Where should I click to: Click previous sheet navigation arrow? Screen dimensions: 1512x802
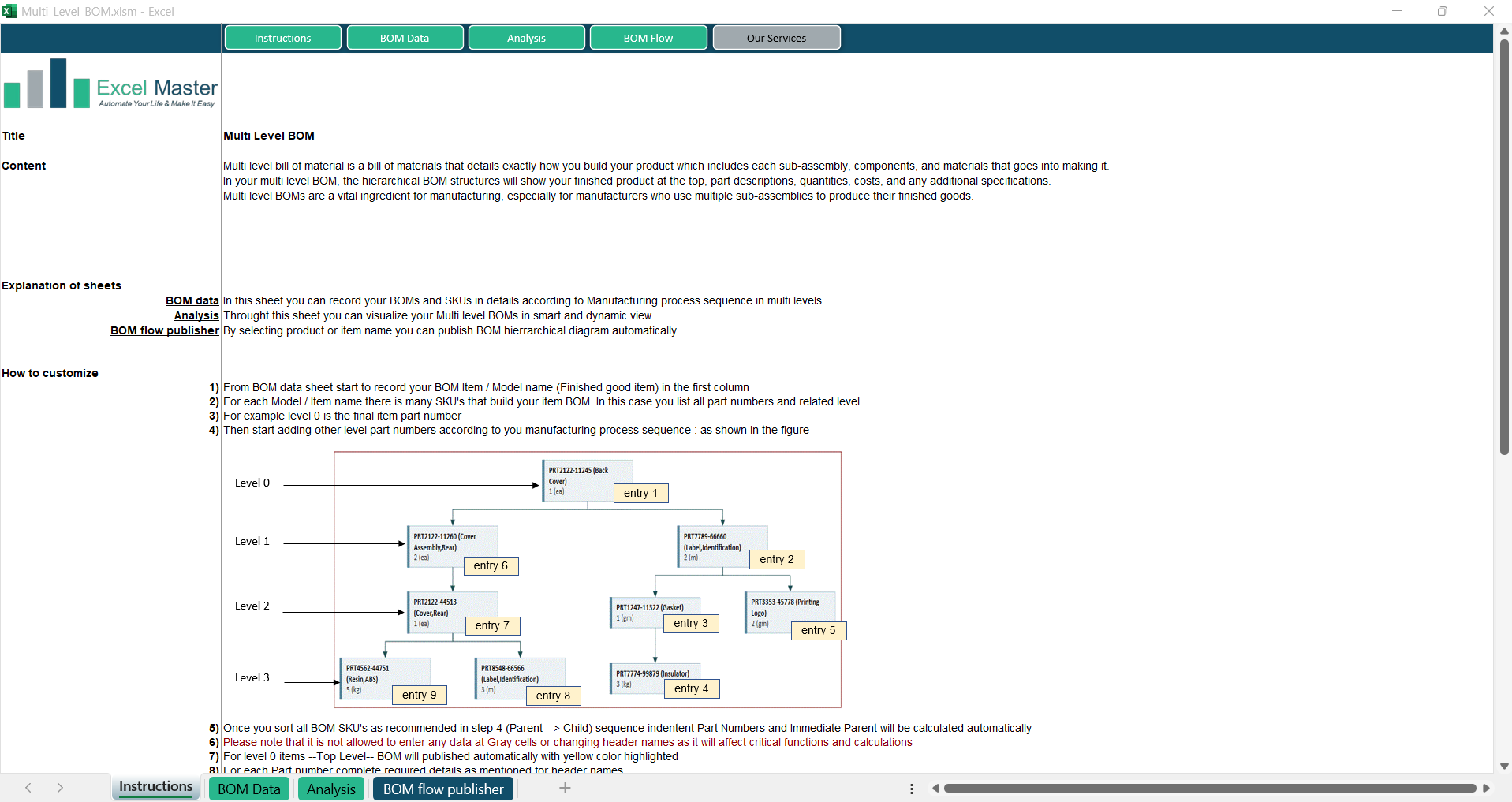tap(28, 788)
